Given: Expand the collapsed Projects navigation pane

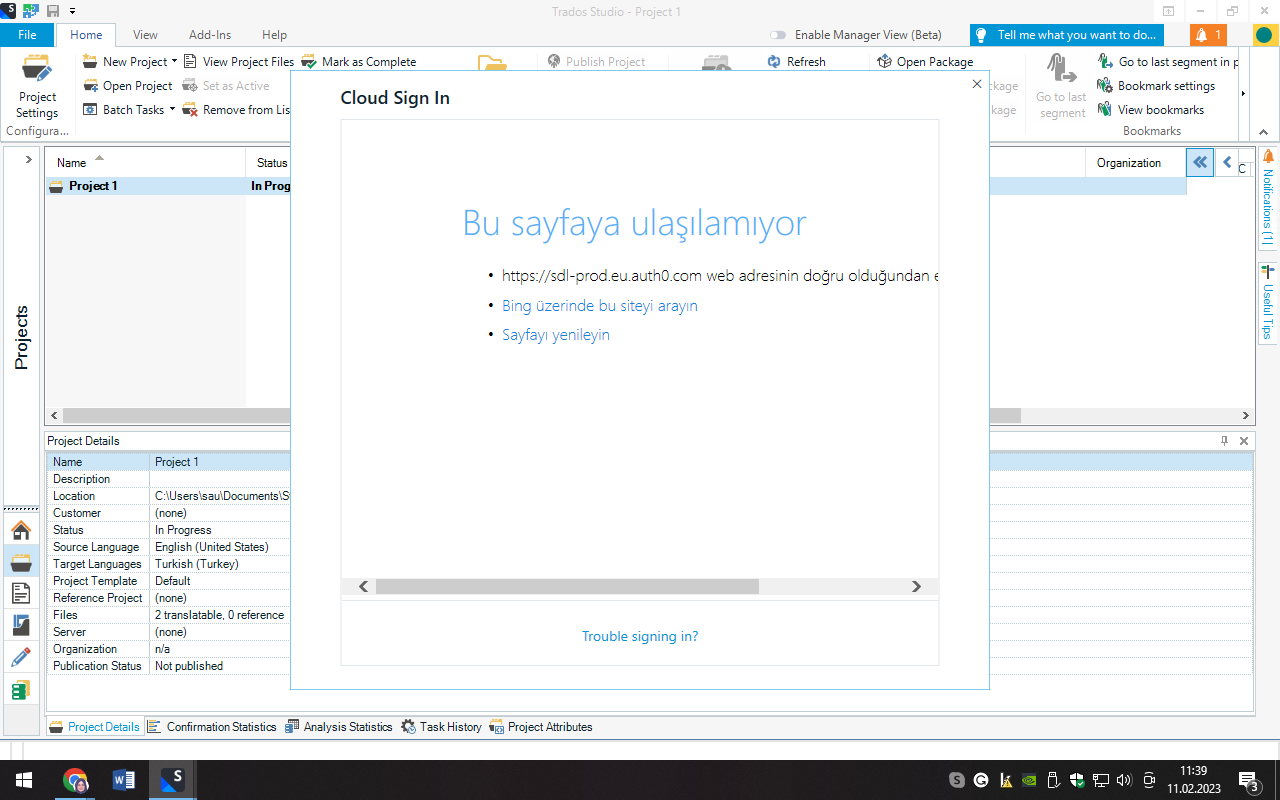Looking at the screenshot, I should click(28, 160).
